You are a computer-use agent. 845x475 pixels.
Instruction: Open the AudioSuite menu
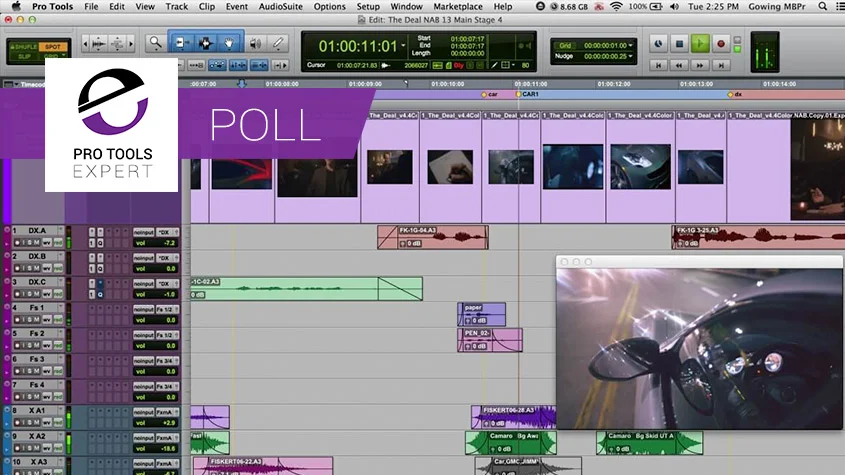[280, 6]
